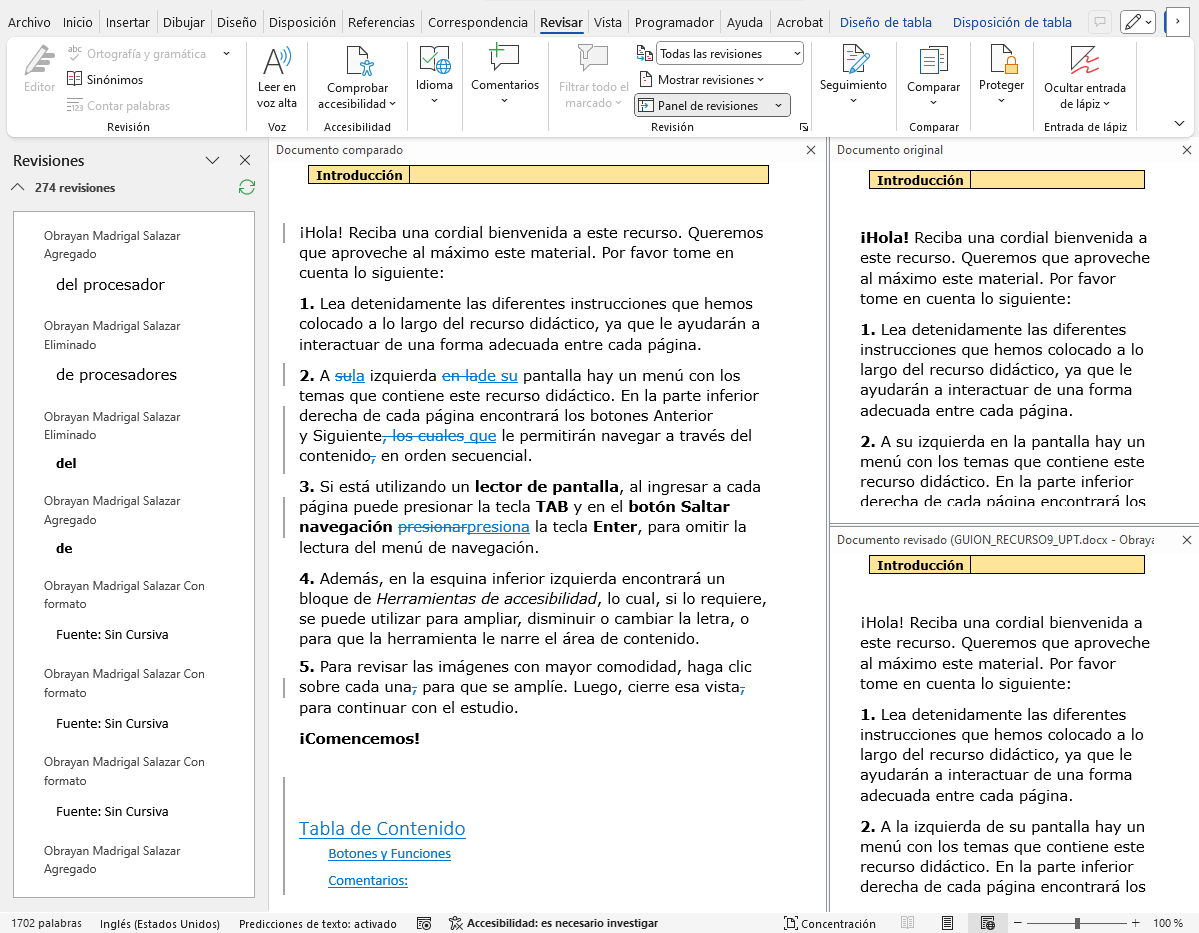Expand the Mostrar revisiones dropdown
Screen dimensions: 1199x933
710,80
